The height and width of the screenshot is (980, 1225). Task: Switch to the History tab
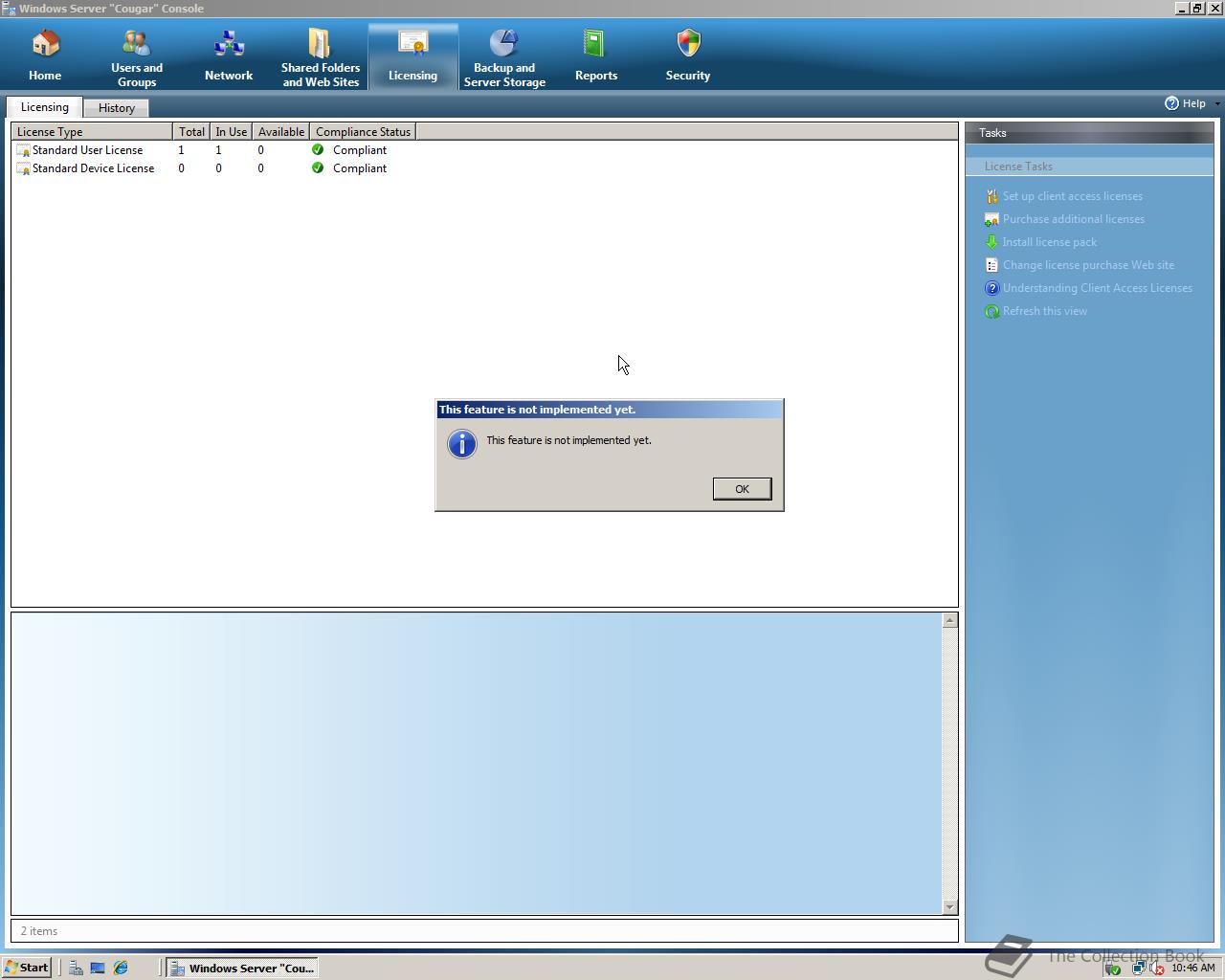point(117,108)
